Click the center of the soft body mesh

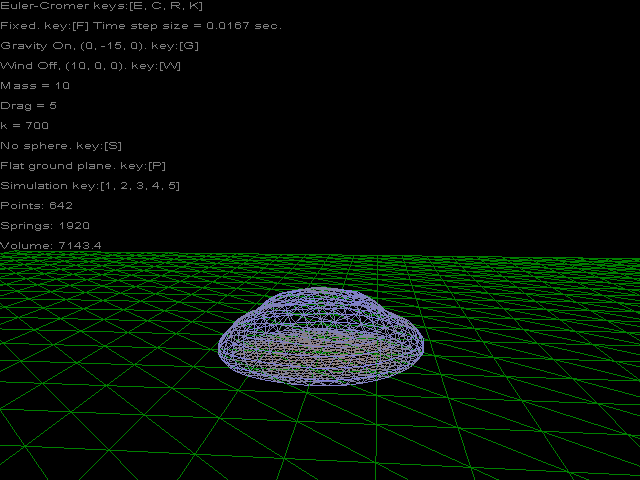coord(320,338)
